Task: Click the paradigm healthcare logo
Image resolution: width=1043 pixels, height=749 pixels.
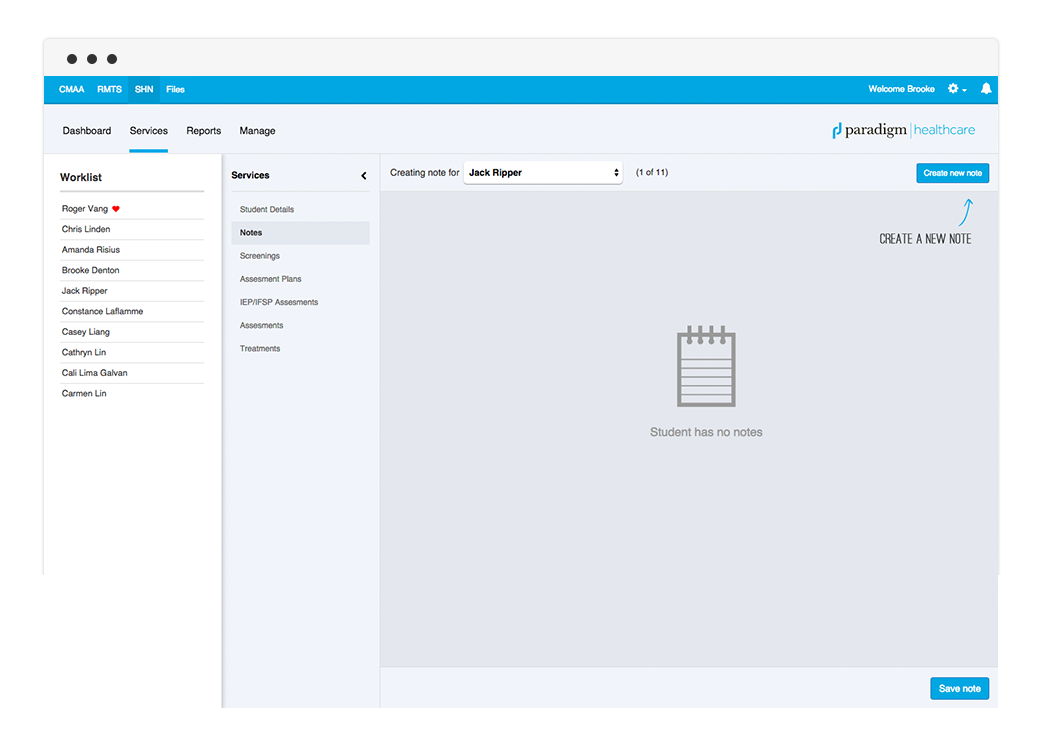Action: (x=903, y=129)
